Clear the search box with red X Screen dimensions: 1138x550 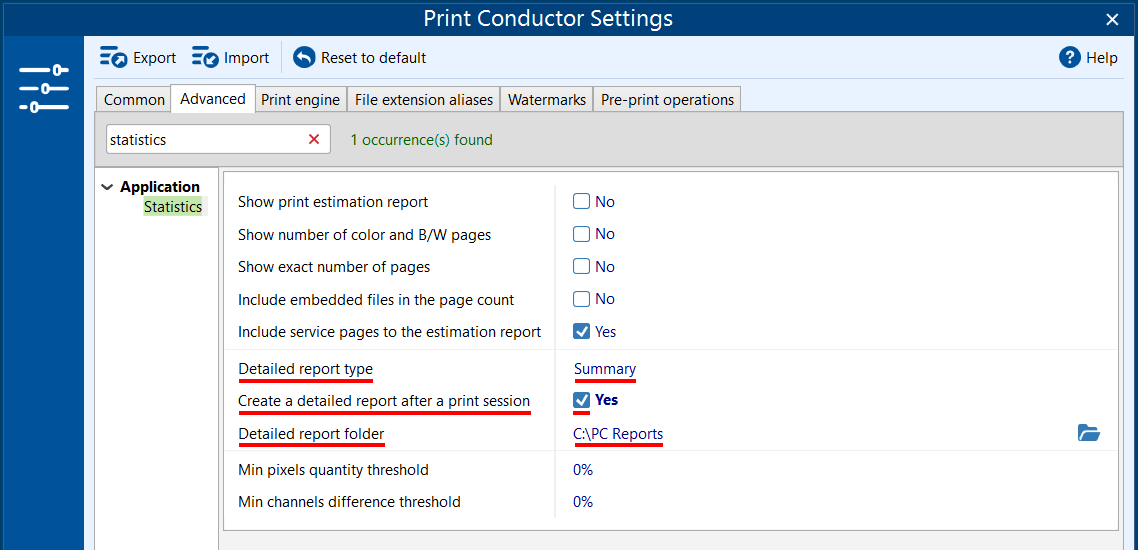(314, 139)
